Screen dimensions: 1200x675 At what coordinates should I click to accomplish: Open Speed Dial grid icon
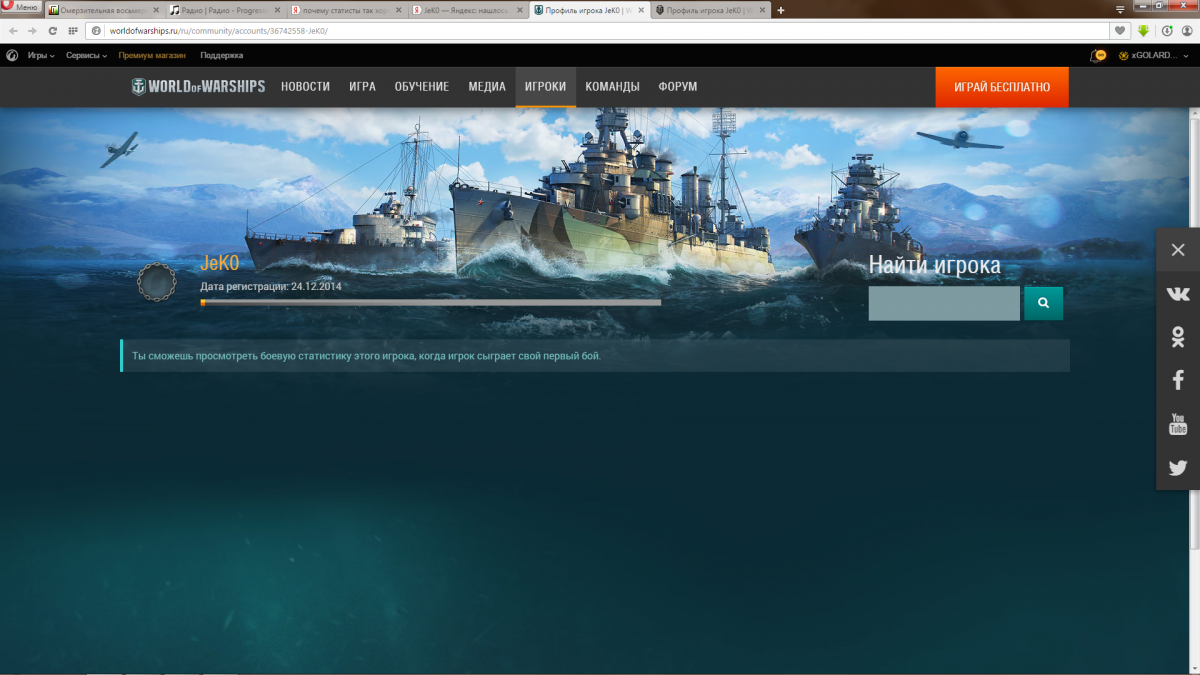[x=72, y=31]
